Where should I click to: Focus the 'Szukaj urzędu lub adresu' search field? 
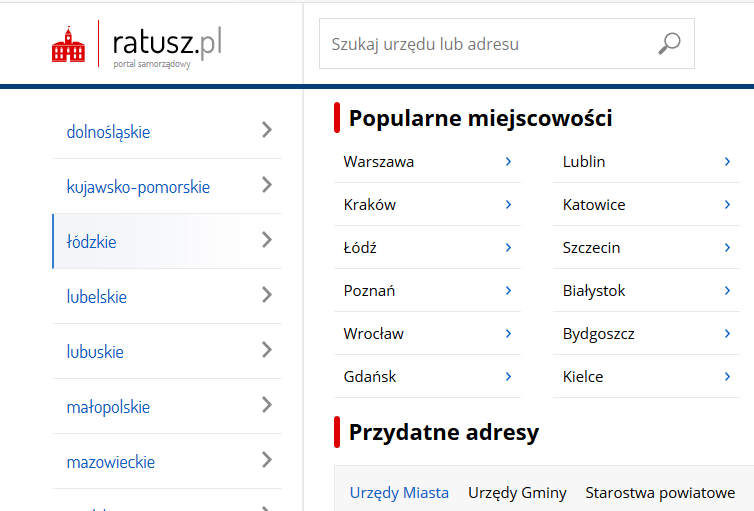point(506,44)
